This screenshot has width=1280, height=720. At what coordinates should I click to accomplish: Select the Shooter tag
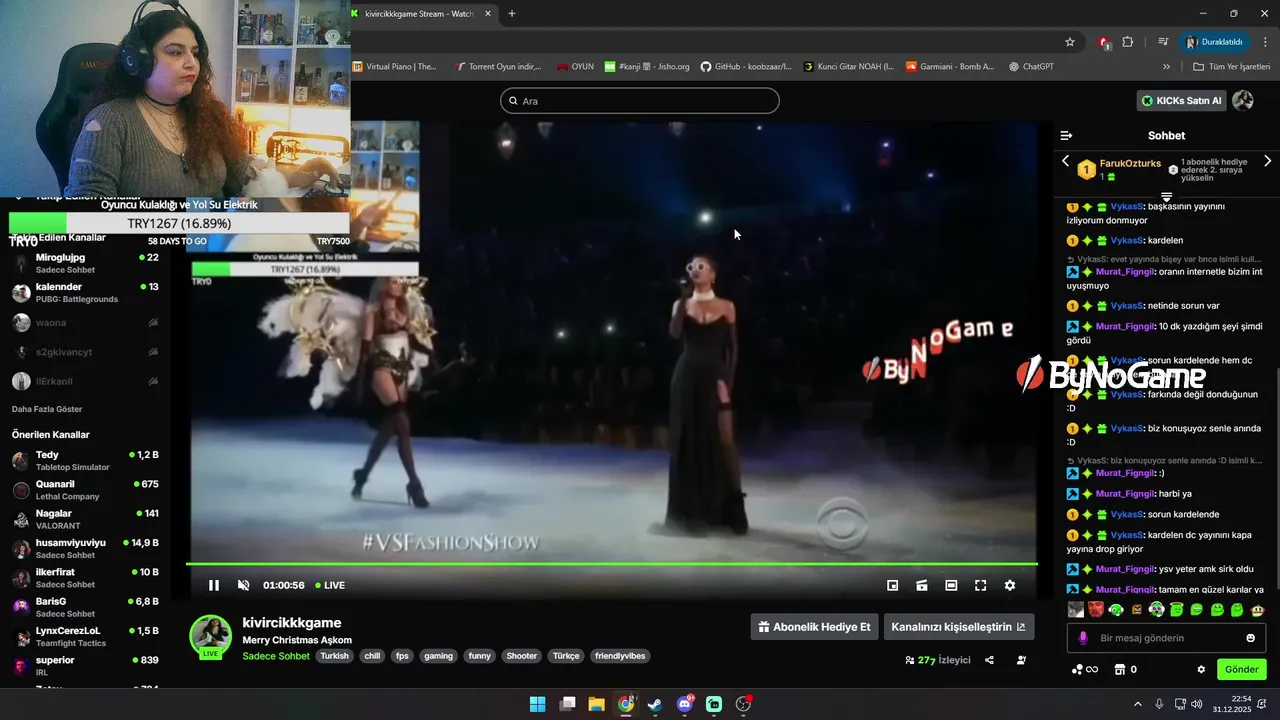[x=522, y=656]
